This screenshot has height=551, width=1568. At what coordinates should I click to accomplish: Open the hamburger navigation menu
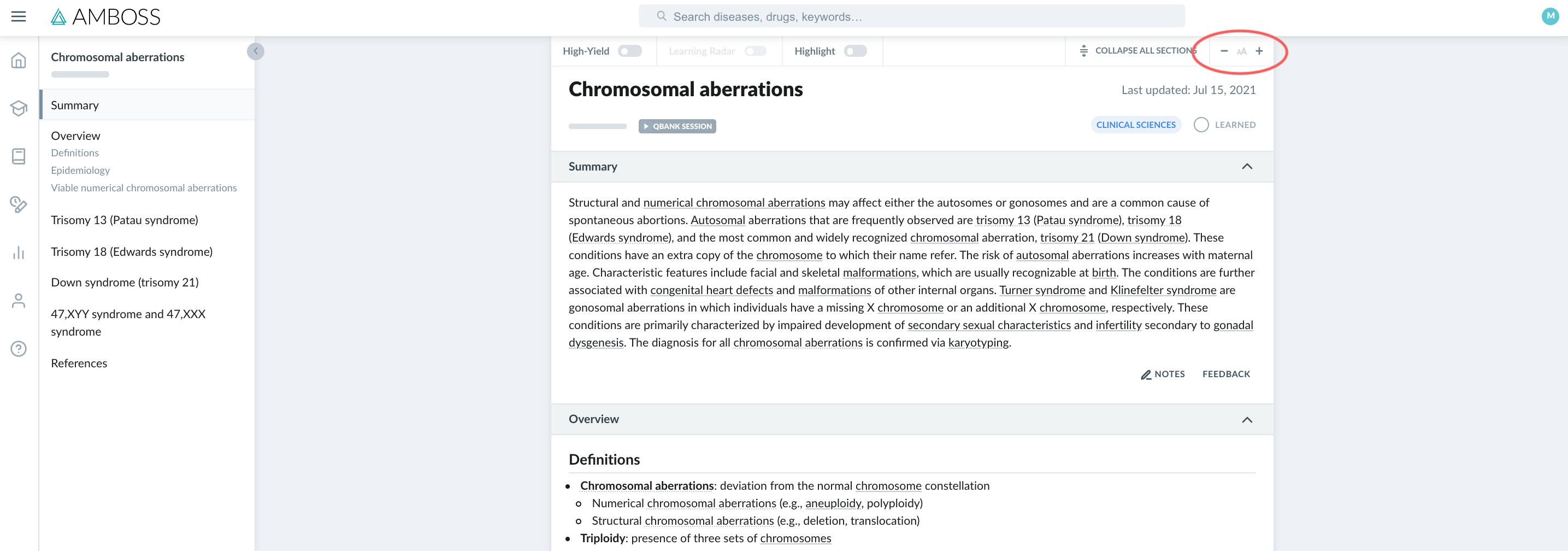(x=18, y=16)
